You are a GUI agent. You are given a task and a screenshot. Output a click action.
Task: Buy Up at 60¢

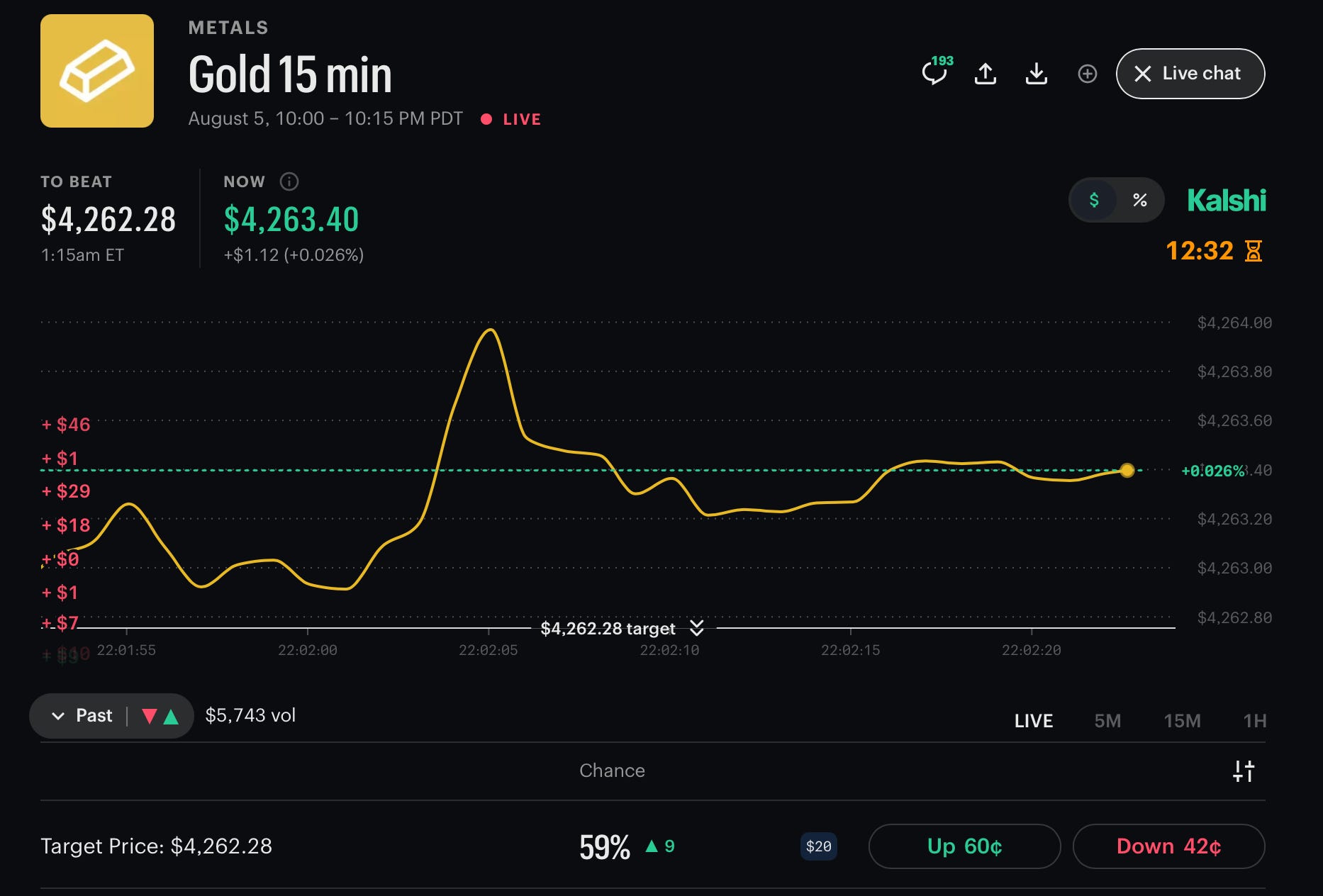(964, 846)
